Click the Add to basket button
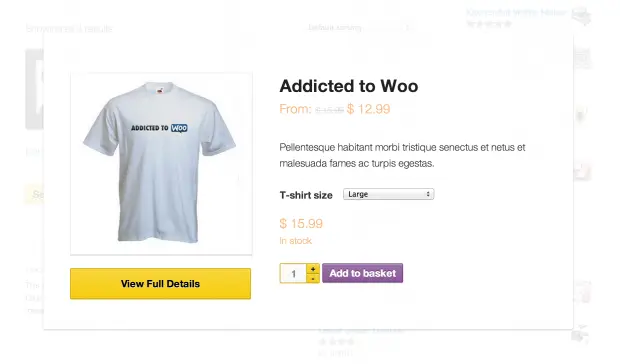Image resolution: width=620 pixels, height=364 pixels. (363, 273)
